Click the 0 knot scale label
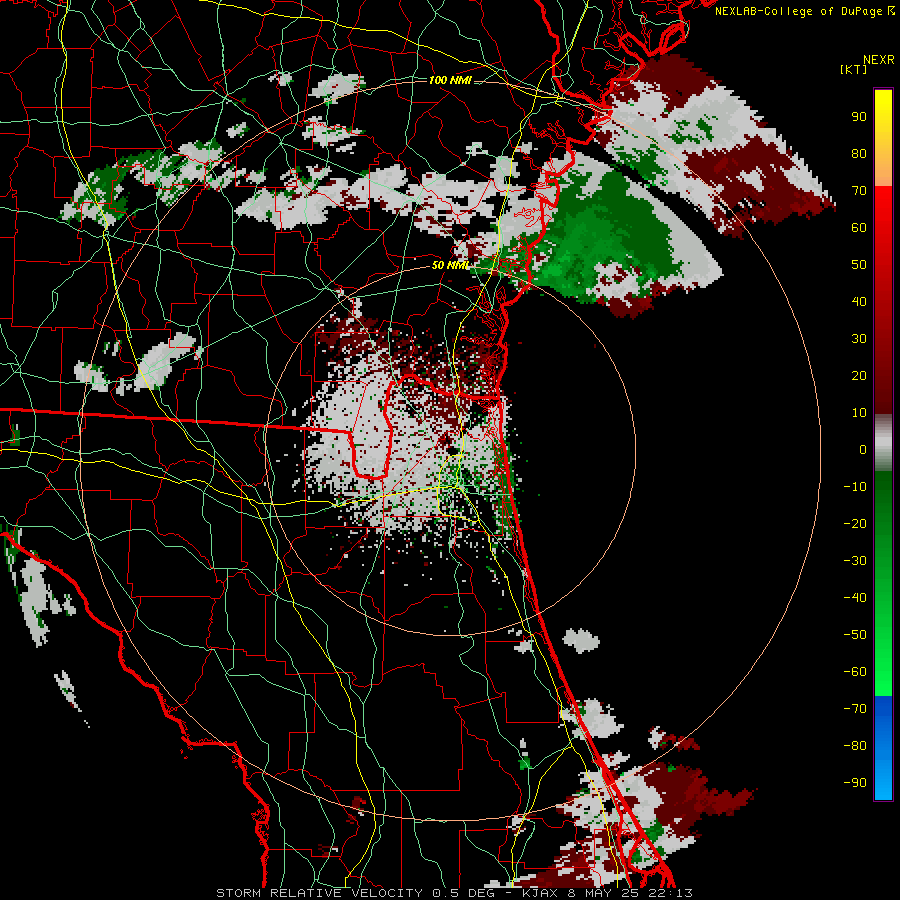Viewport: 900px width, 900px height. click(862, 449)
